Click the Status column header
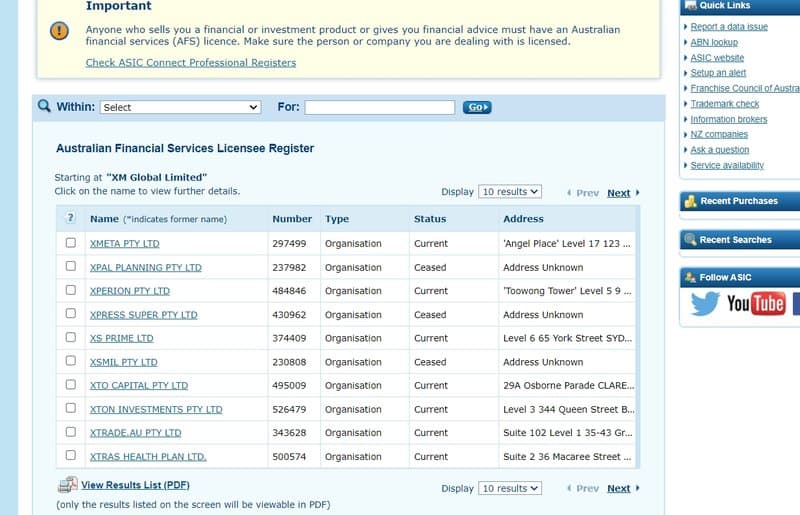Image resolution: width=800 pixels, height=515 pixels. 430,219
